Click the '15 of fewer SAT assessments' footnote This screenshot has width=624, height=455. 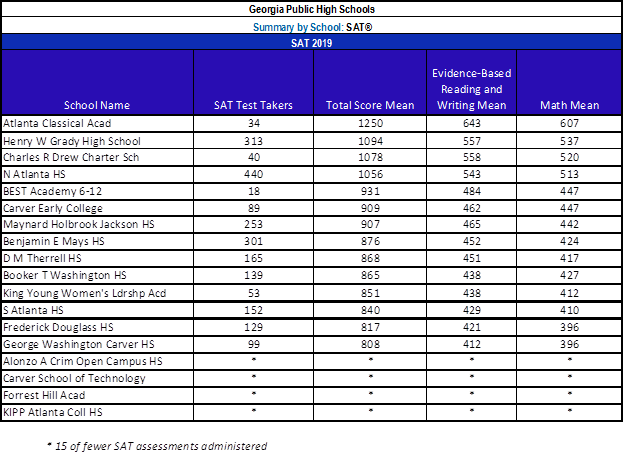tap(157, 446)
